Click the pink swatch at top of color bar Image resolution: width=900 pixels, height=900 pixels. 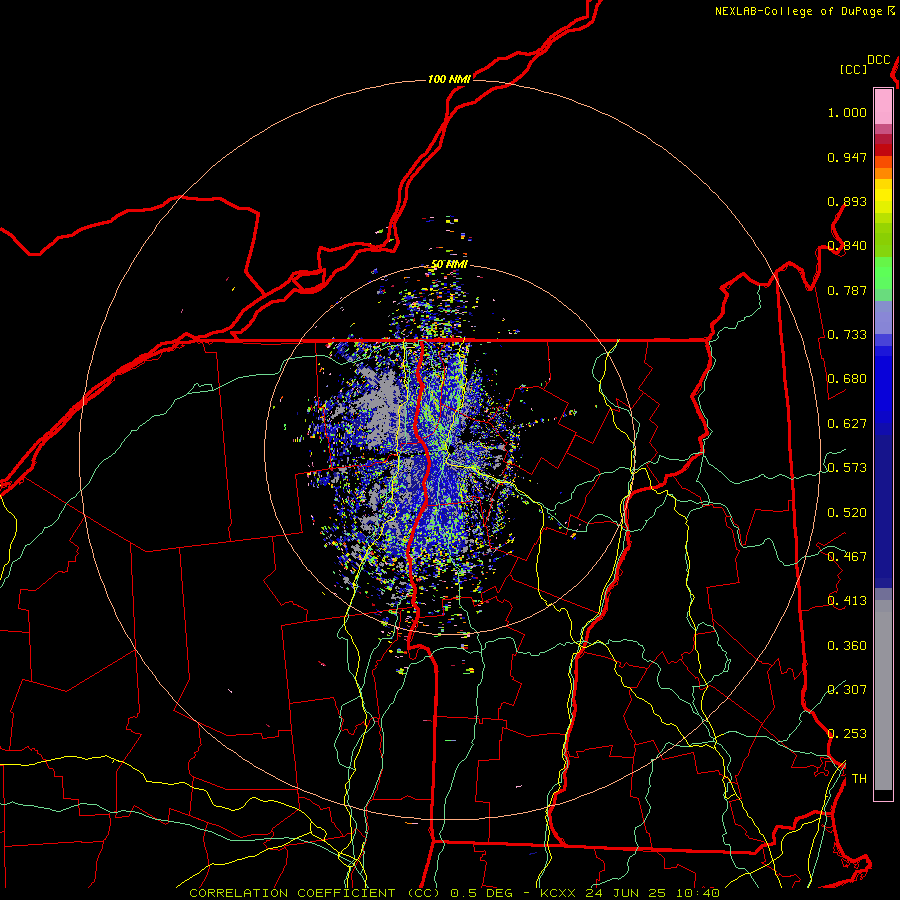883,107
